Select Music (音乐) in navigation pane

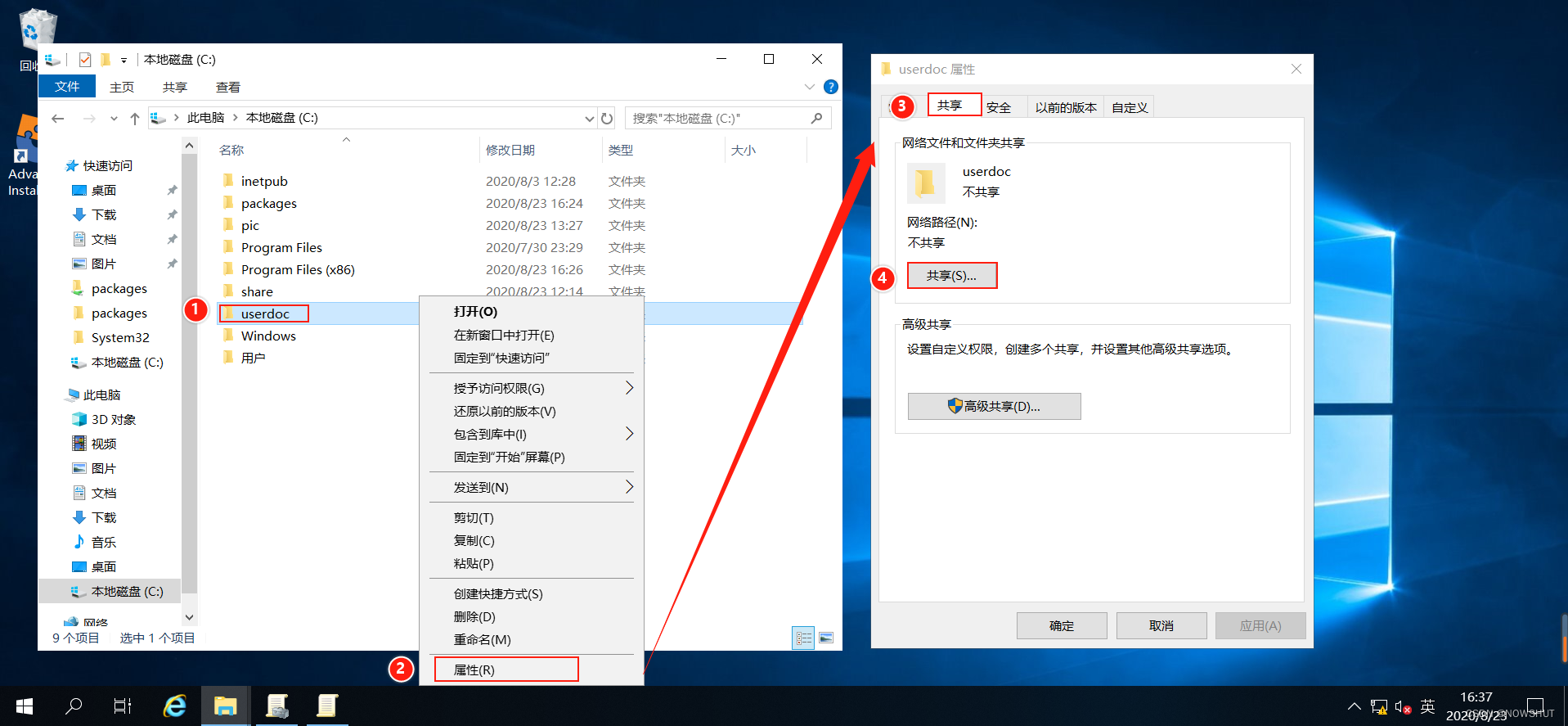(104, 542)
